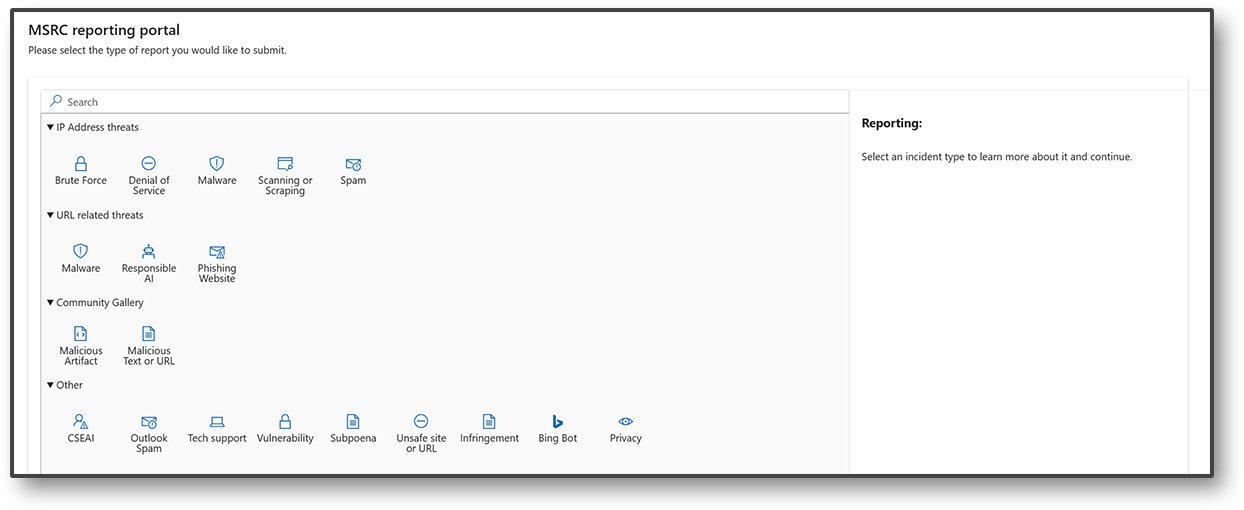
Task: Select the Unsafe site or URL icon
Action: pos(421,422)
